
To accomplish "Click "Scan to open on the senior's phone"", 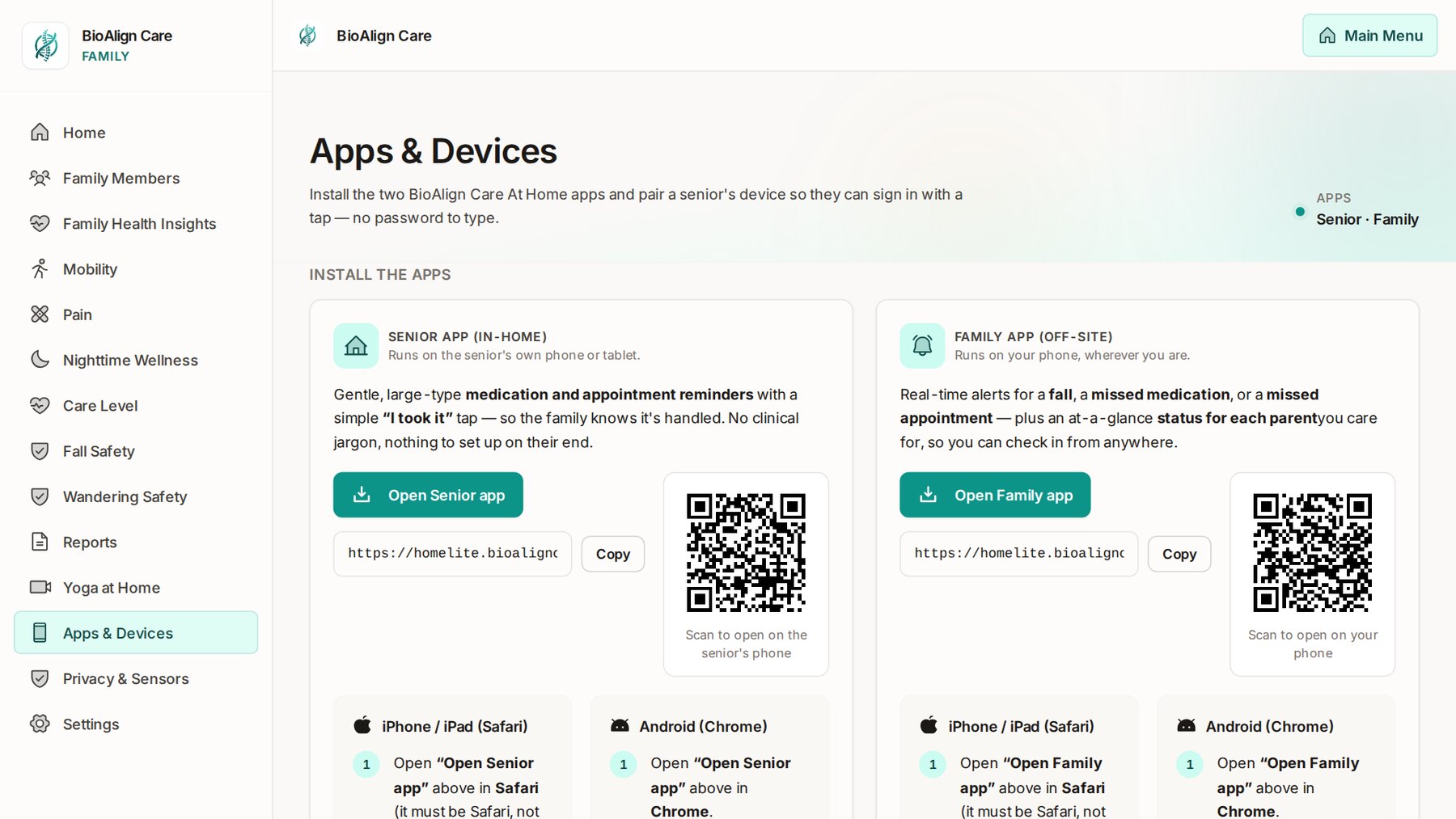I will pyautogui.click(x=746, y=644).
